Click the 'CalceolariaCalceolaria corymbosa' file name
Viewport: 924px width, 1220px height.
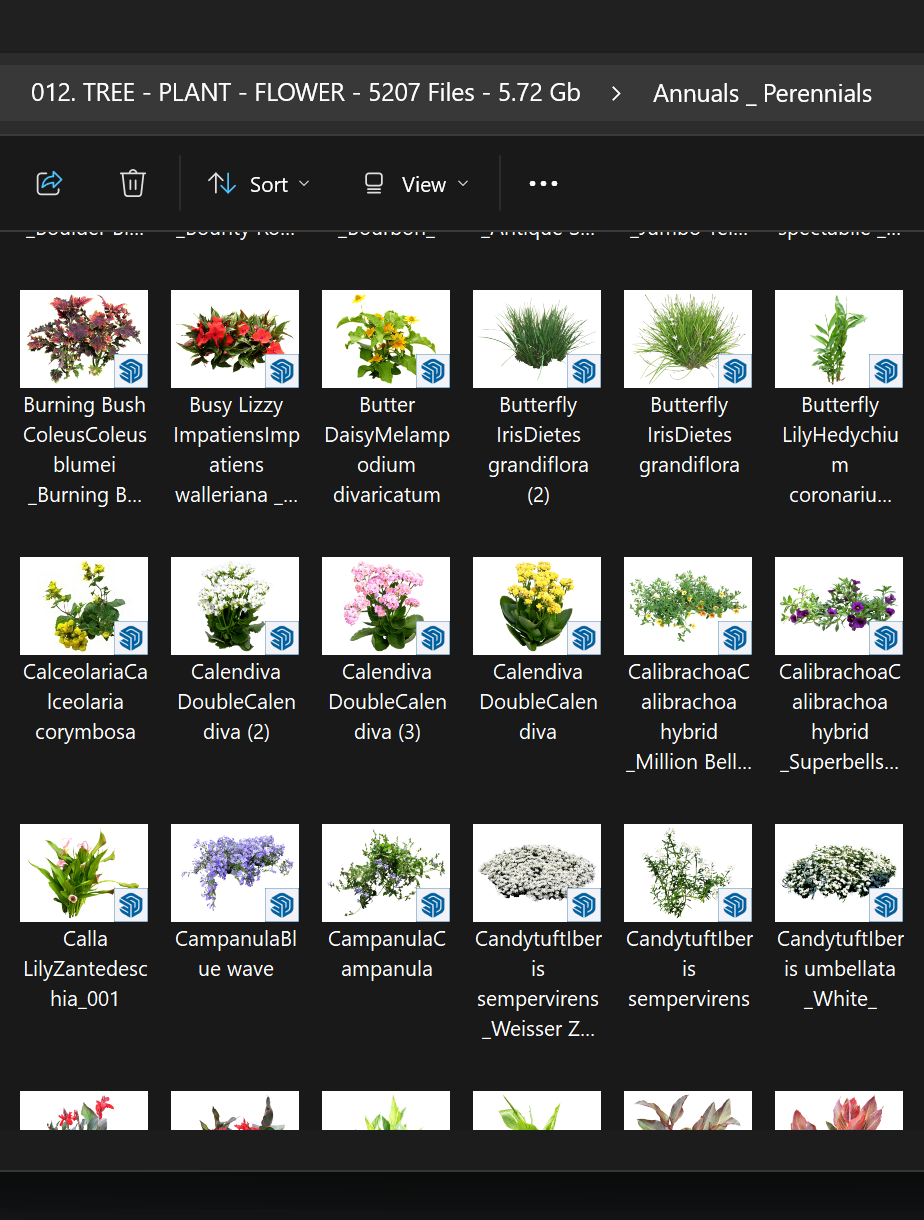tap(85, 702)
